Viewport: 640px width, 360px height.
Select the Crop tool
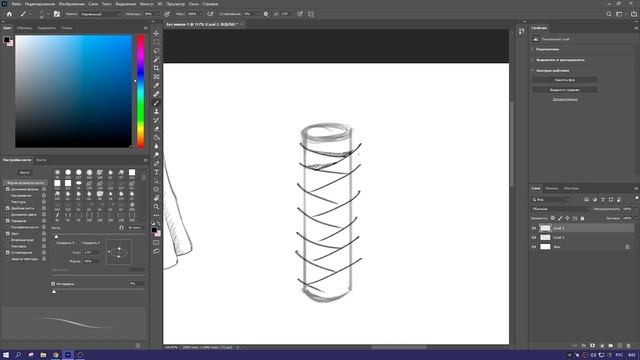[x=156, y=68]
